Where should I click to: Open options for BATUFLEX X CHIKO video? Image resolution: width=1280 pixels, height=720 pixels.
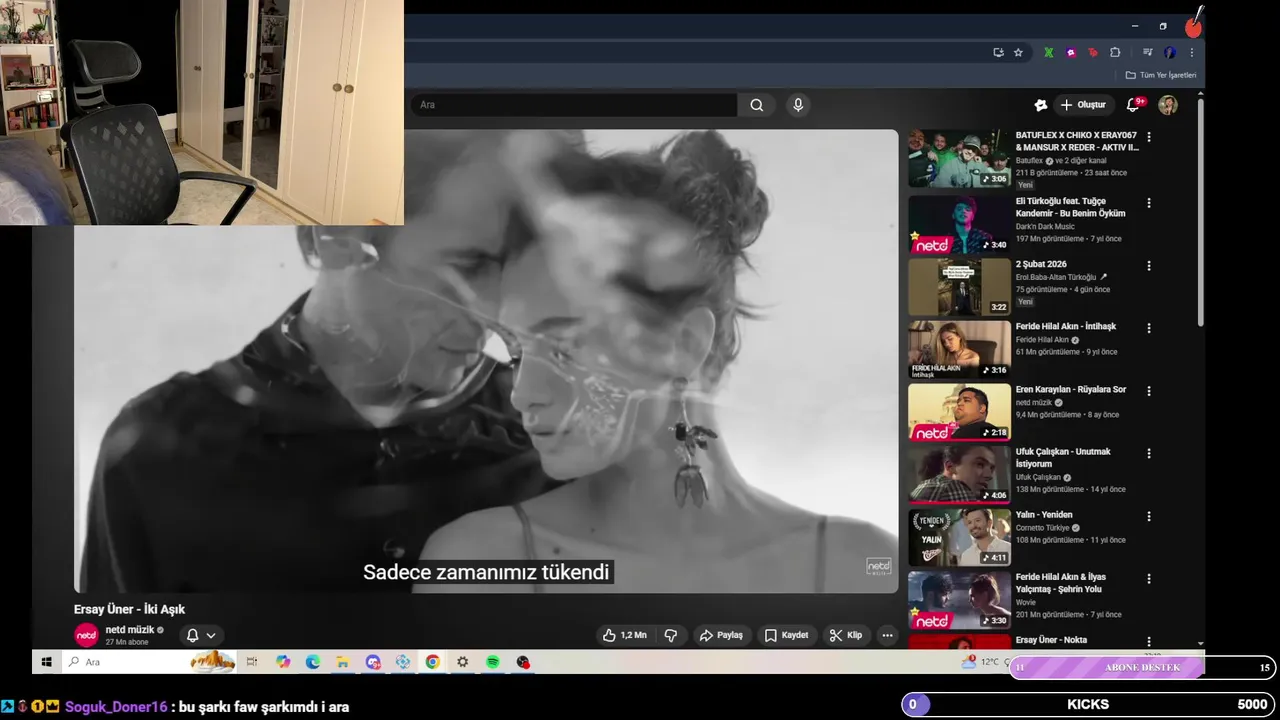click(x=1148, y=137)
